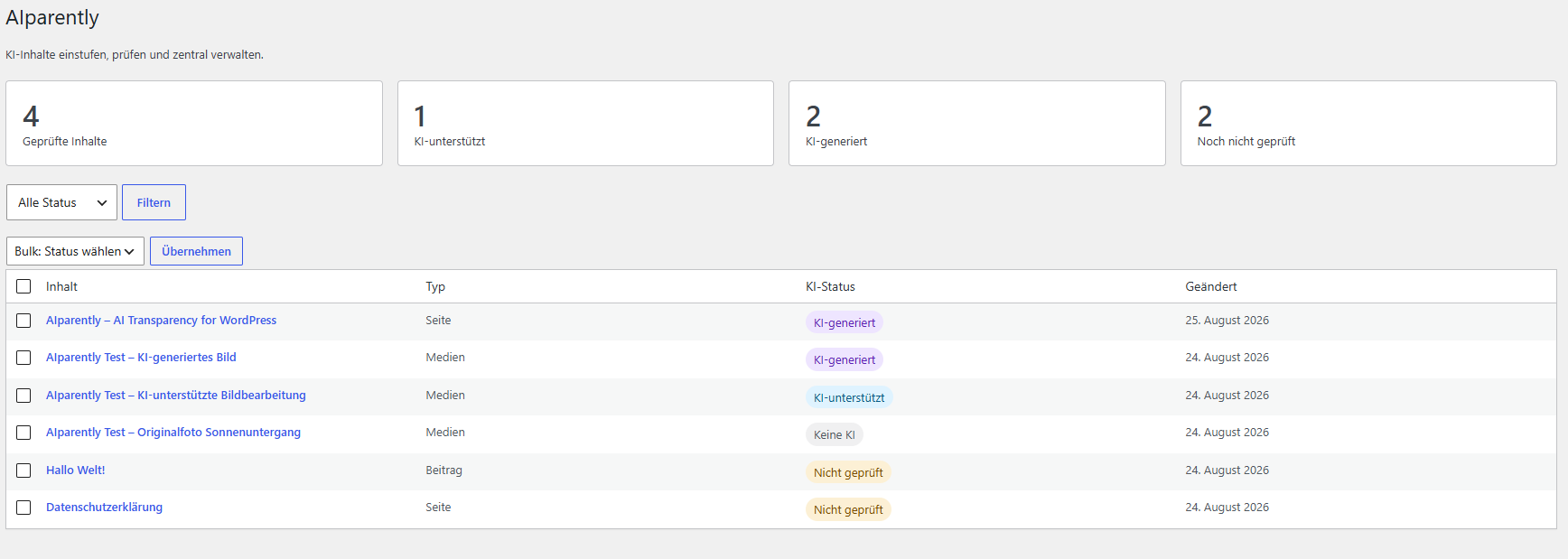
Task: Tick the Datenschutzerklärung row checkbox
Action: (x=23, y=508)
